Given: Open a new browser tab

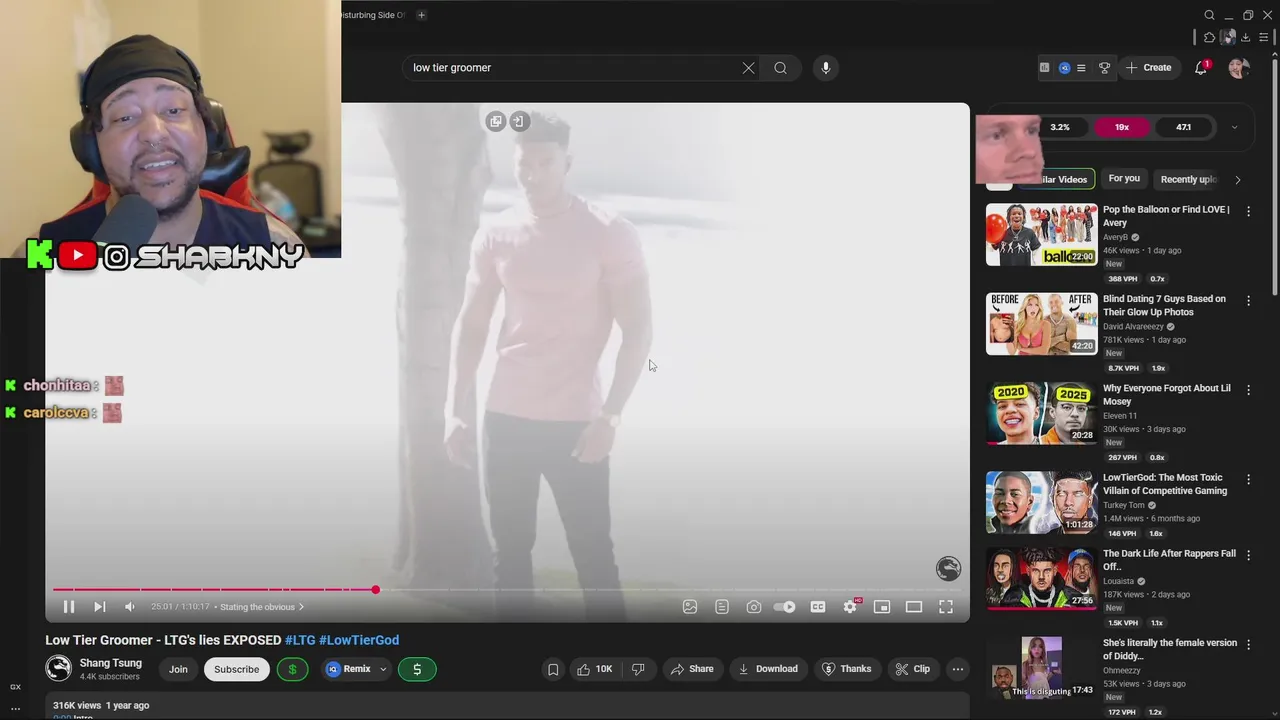Looking at the screenshot, I should (421, 15).
